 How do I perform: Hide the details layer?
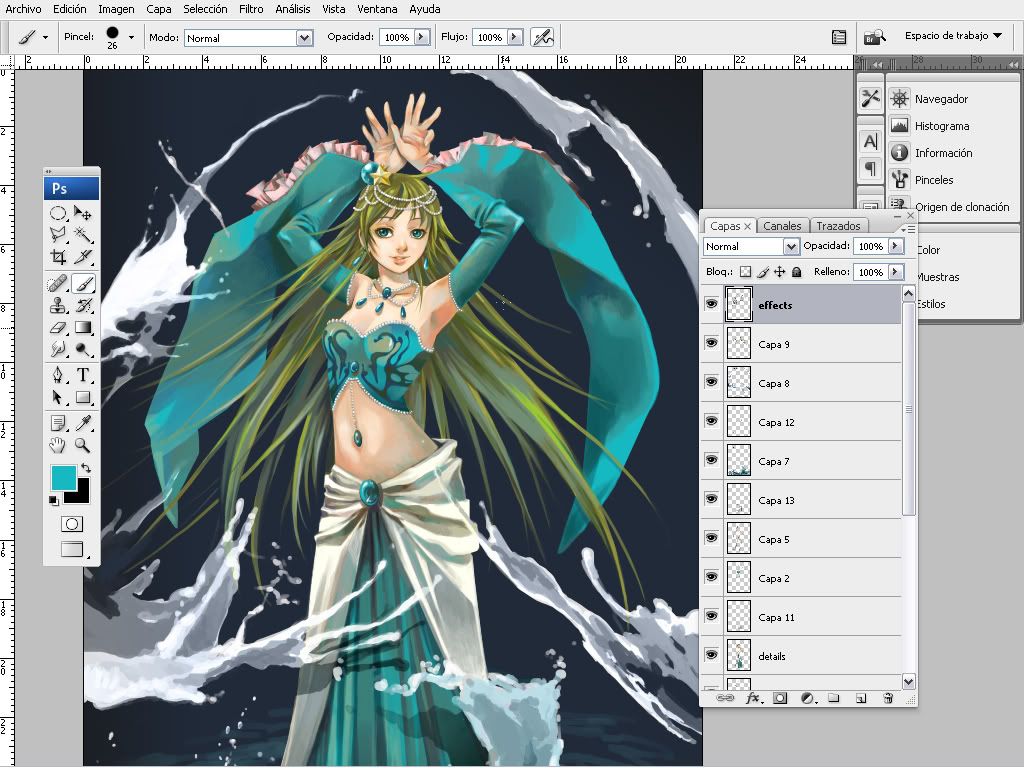[x=712, y=655]
